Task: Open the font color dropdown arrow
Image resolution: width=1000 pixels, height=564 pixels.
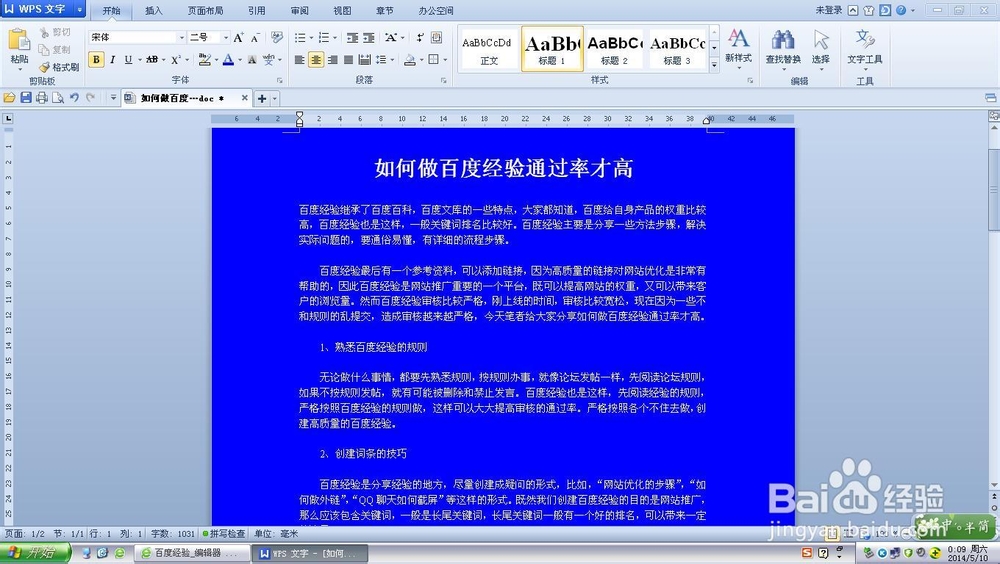Action: click(240, 60)
